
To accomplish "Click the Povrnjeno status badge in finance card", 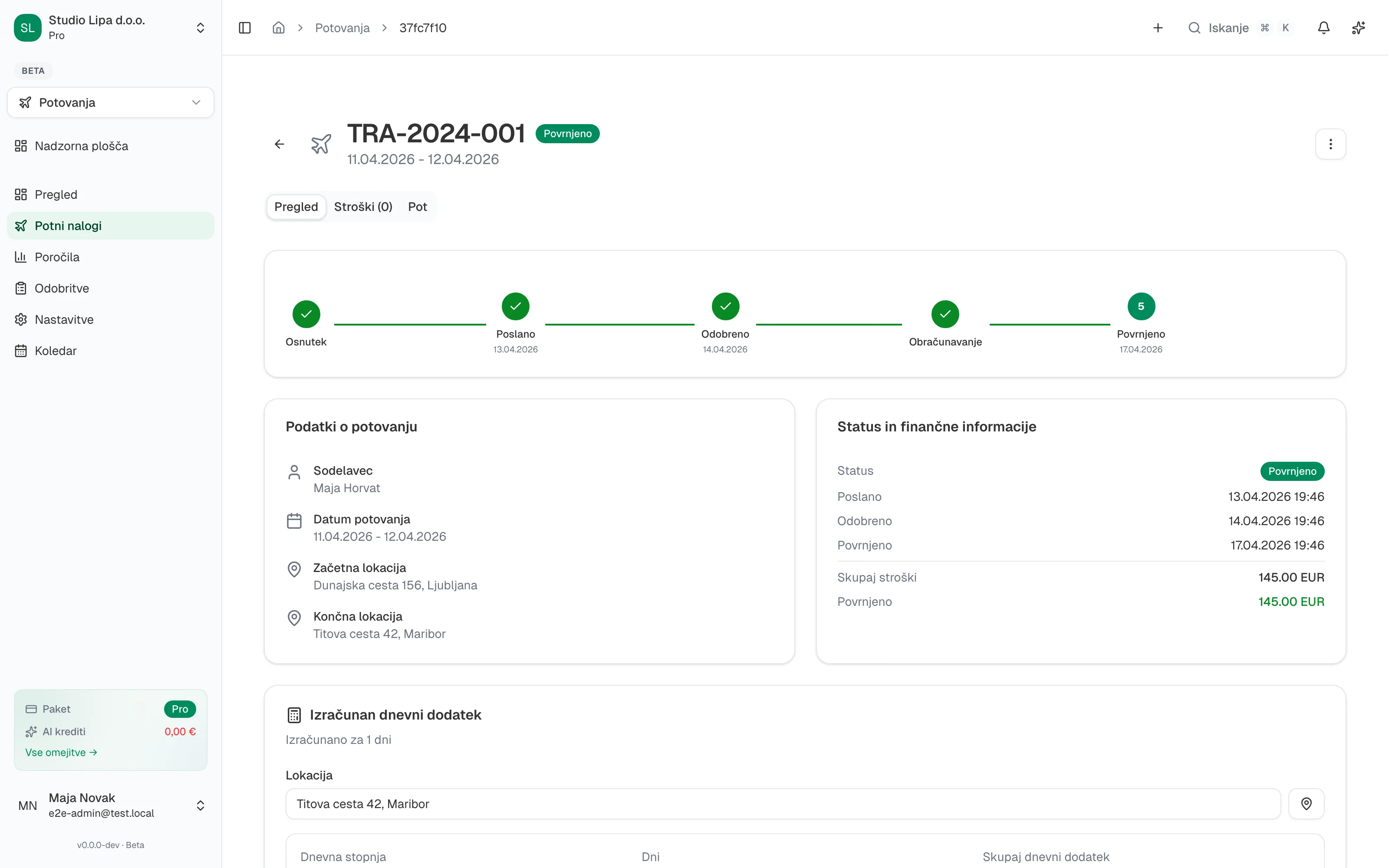I will coord(1292,471).
